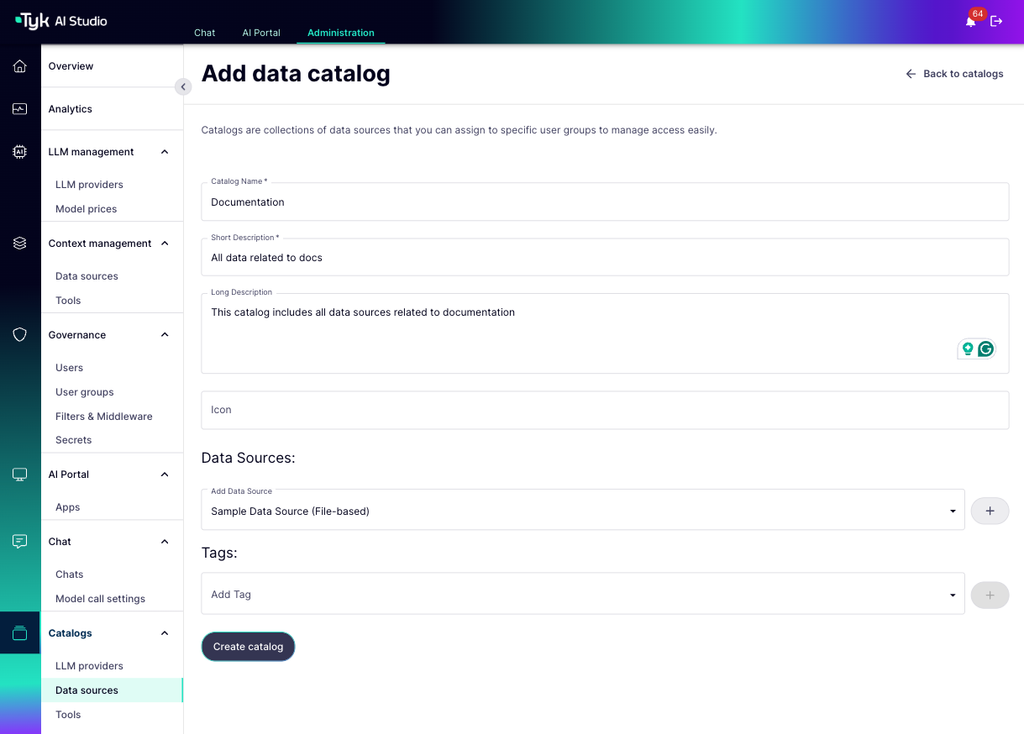Collapse the Governance section in sidebar
The width and height of the screenshot is (1024, 734).
(x=163, y=334)
